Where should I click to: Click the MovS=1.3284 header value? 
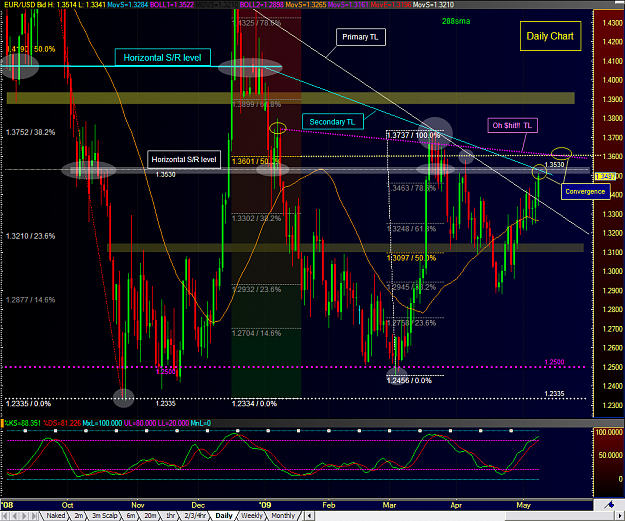[x=128, y=5]
